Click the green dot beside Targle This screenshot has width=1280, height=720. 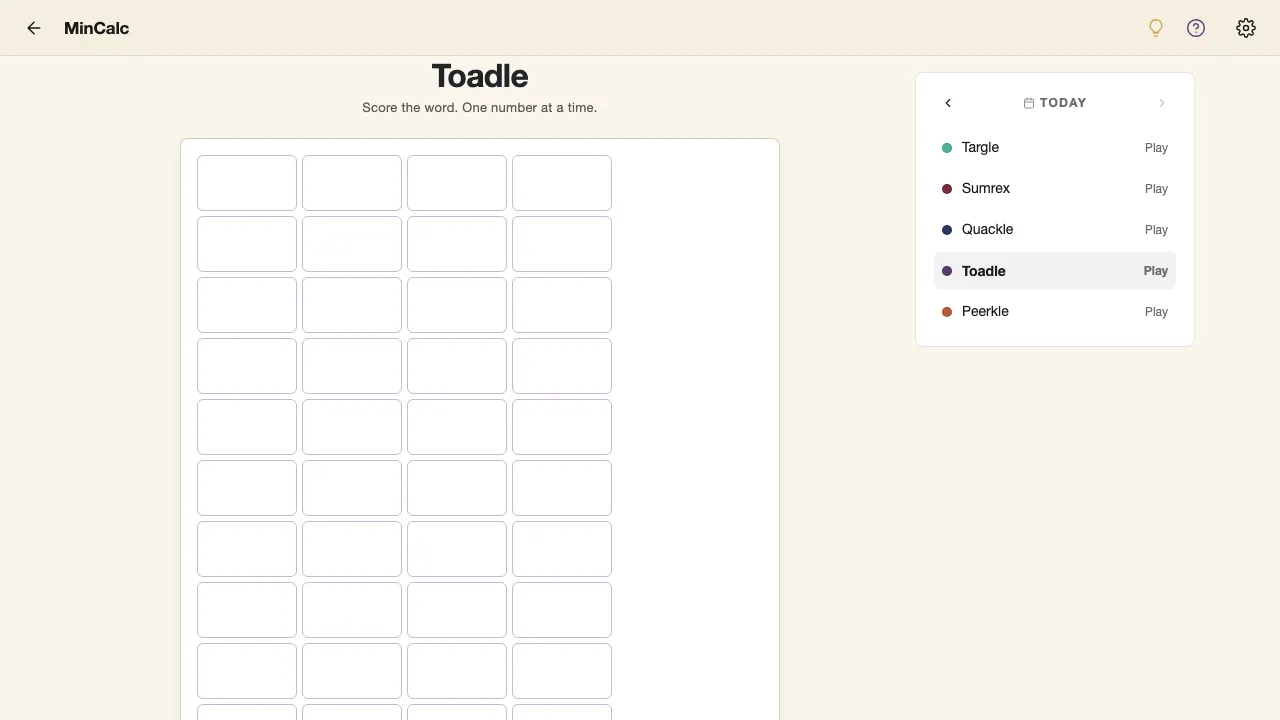(x=947, y=148)
